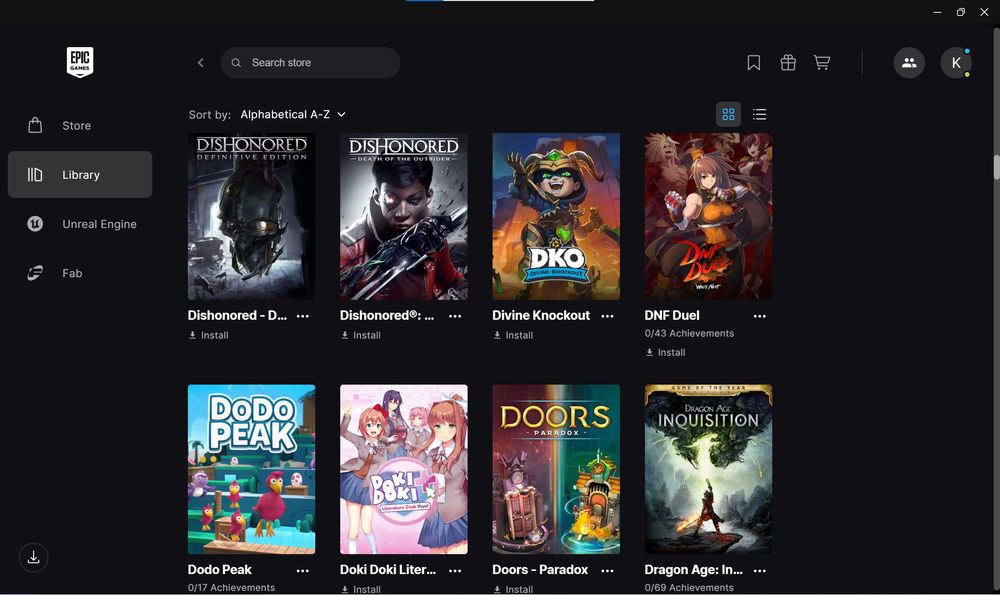Expand the Alphabetical A-Z sort dropdown
1000x595 pixels.
pyautogui.click(x=293, y=114)
